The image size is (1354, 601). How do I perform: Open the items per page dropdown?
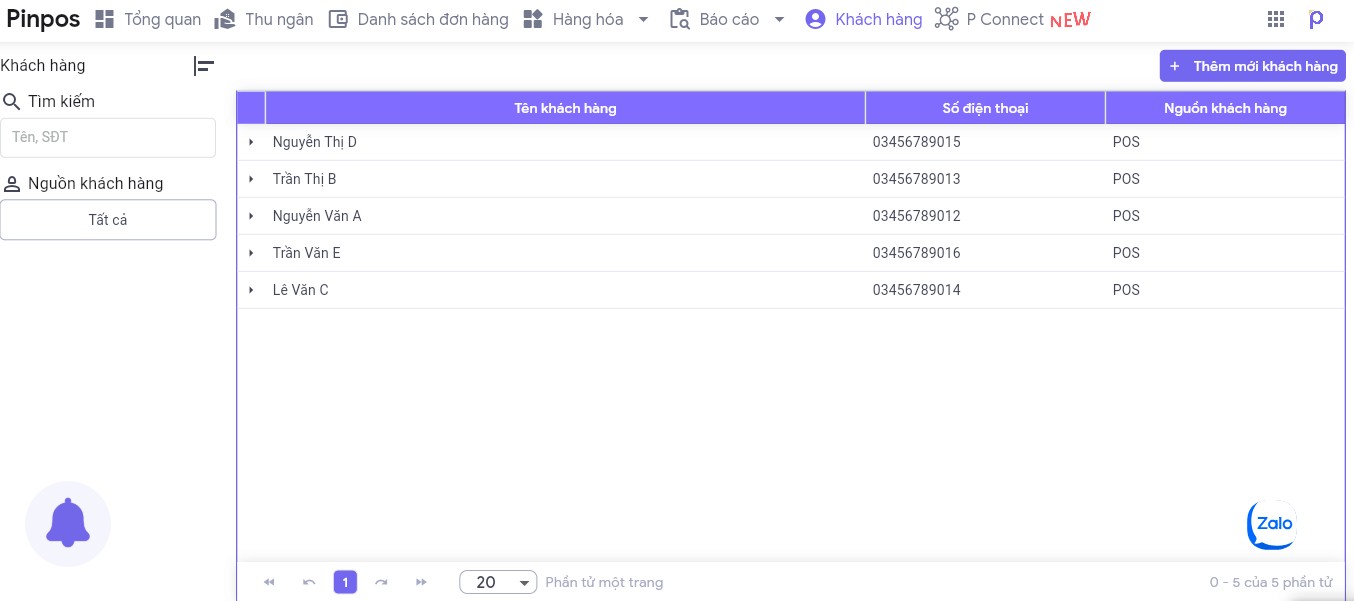click(498, 582)
